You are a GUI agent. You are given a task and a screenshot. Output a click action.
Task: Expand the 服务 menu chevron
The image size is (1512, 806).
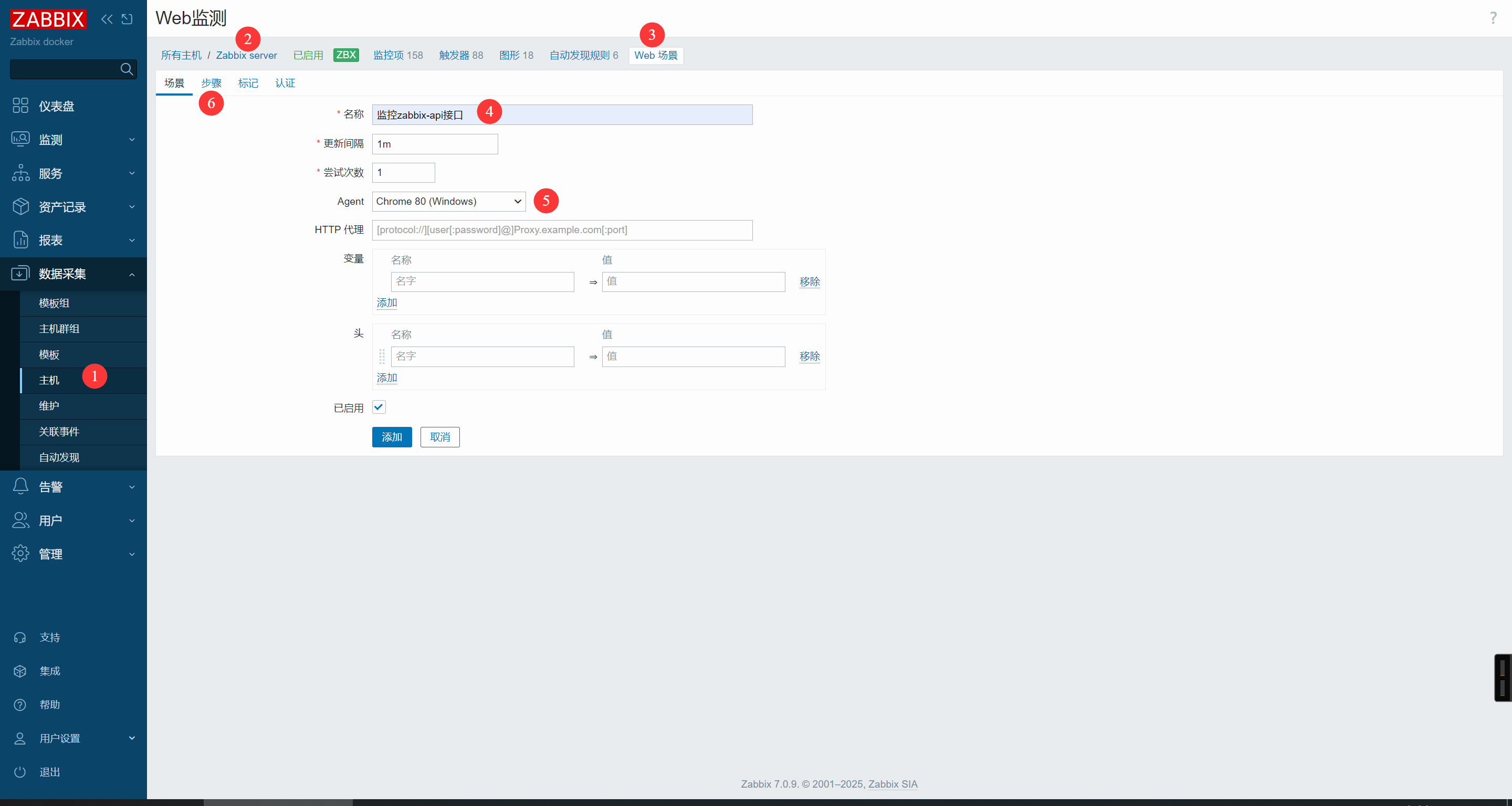(132, 173)
